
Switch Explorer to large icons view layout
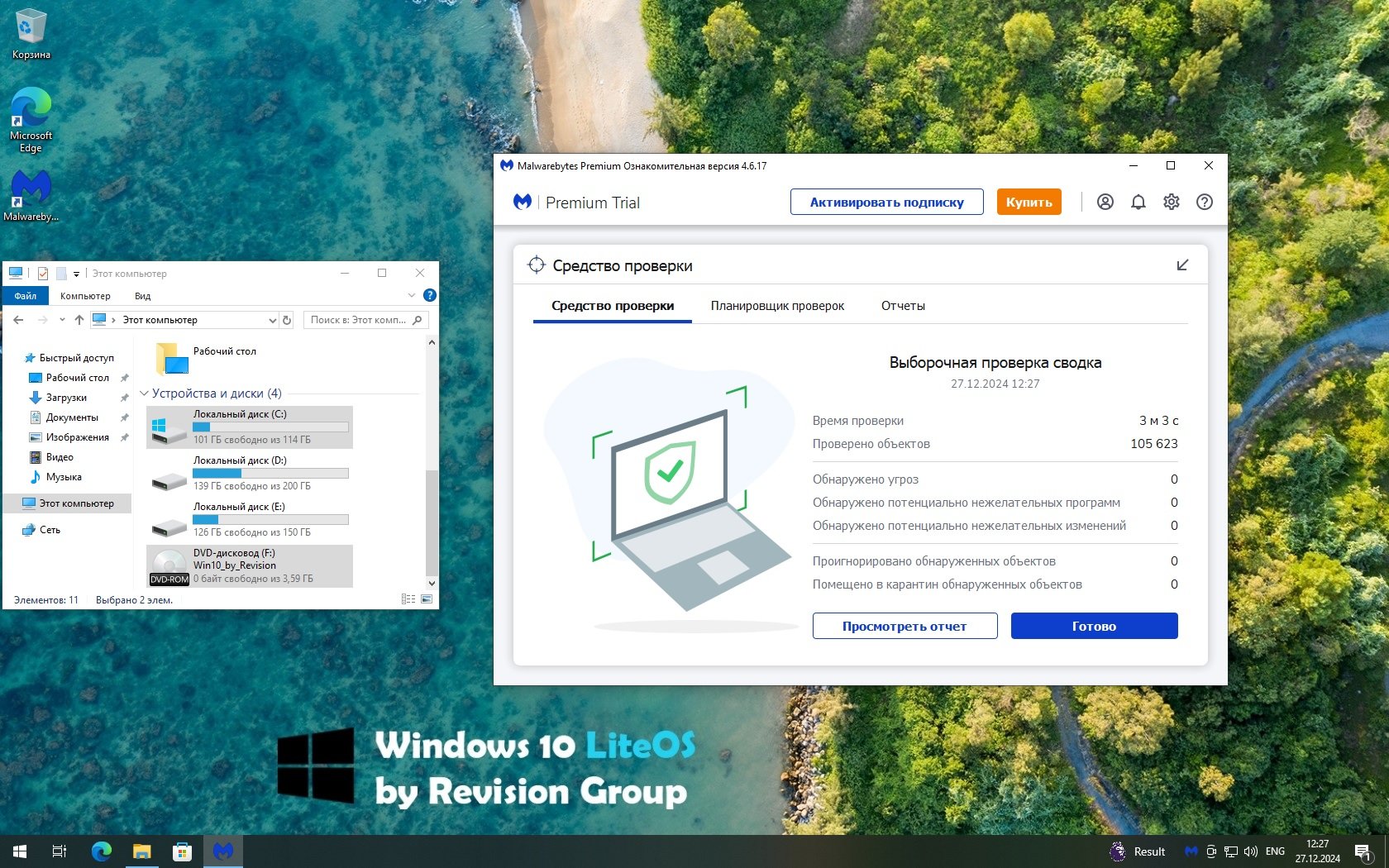pos(427,599)
